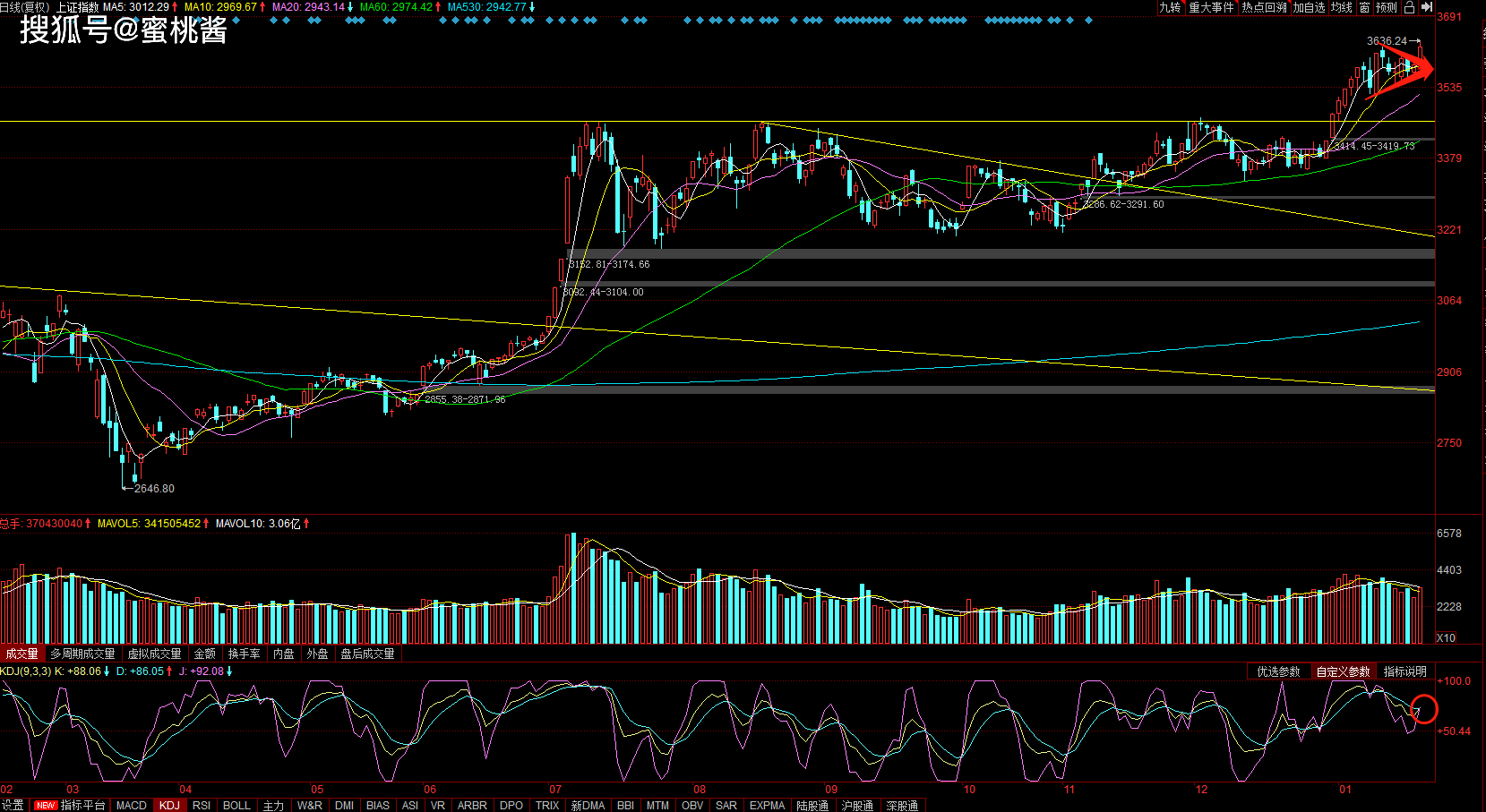
Task: Click the 3286.62-3291.60 gap label
Action: pos(1123,204)
